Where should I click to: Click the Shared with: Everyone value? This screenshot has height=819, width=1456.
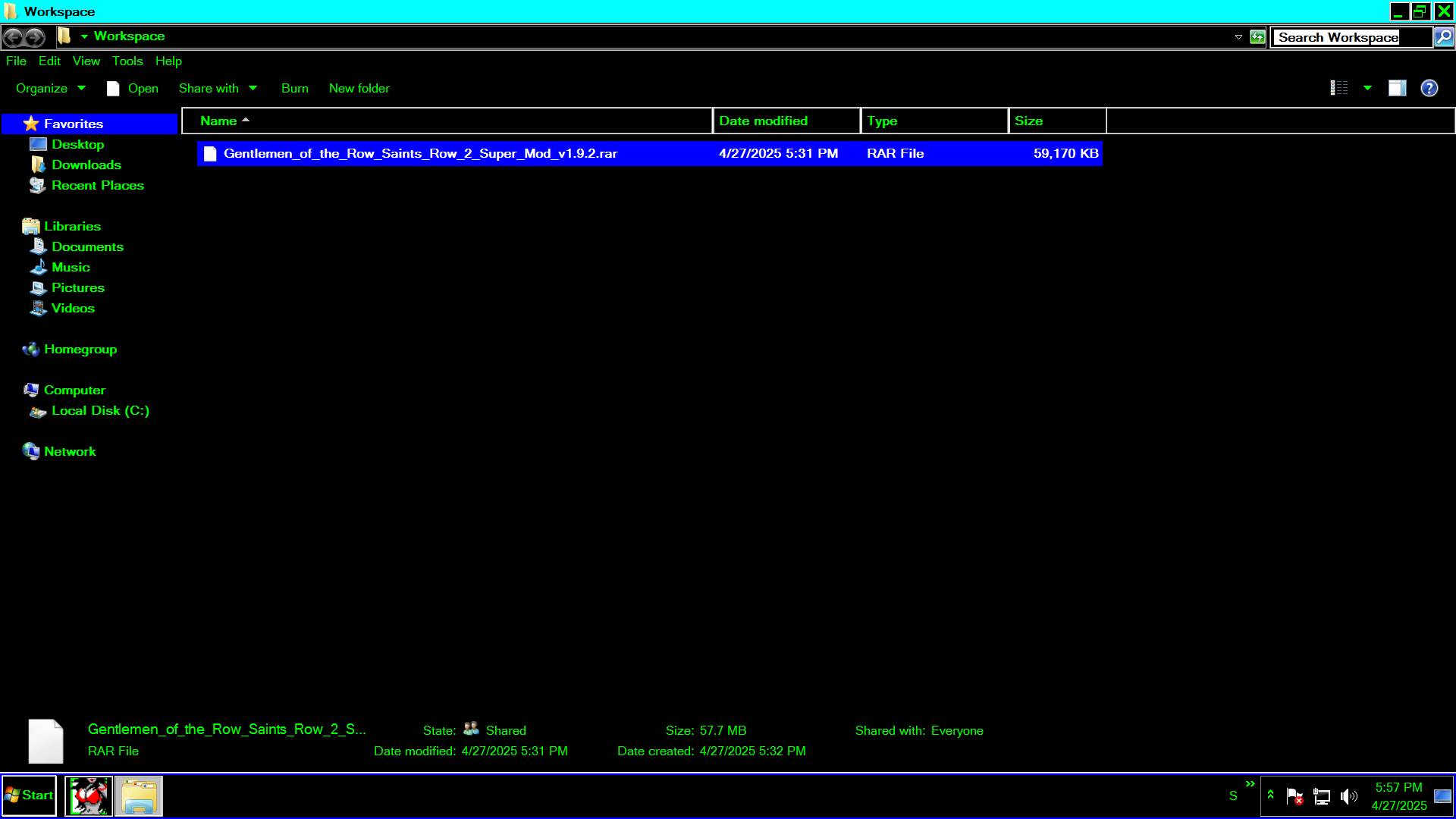957,731
